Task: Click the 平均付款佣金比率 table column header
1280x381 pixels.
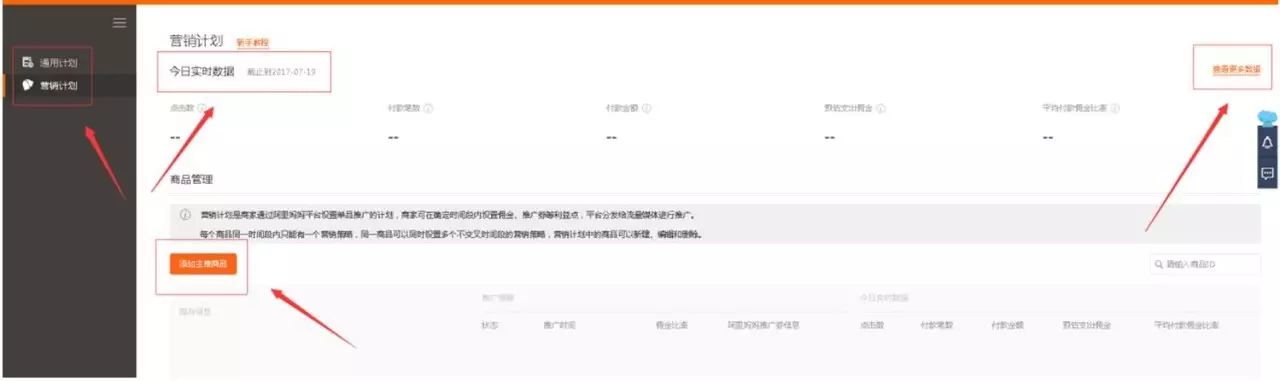Action: [x=1186, y=325]
